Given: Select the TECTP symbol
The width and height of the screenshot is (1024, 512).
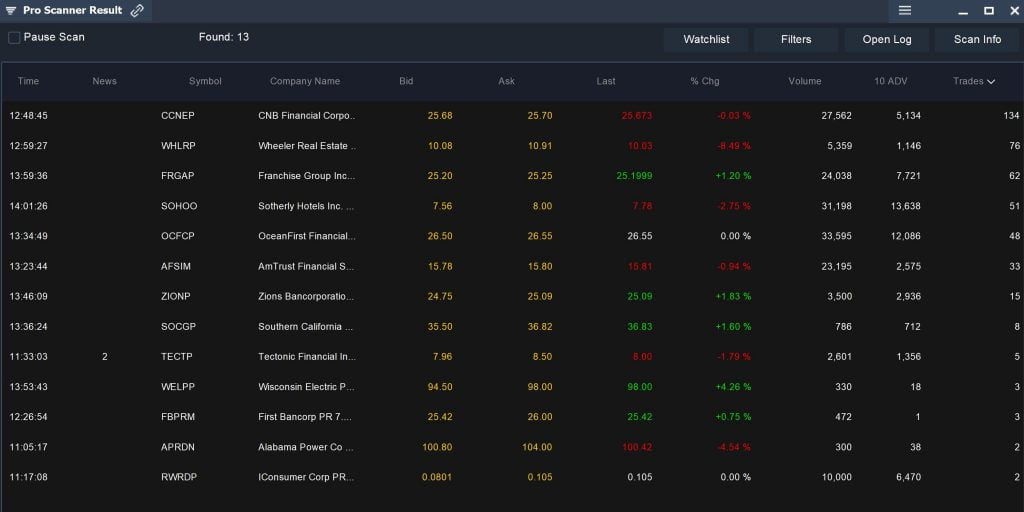Looking at the screenshot, I should pyautogui.click(x=176, y=357).
